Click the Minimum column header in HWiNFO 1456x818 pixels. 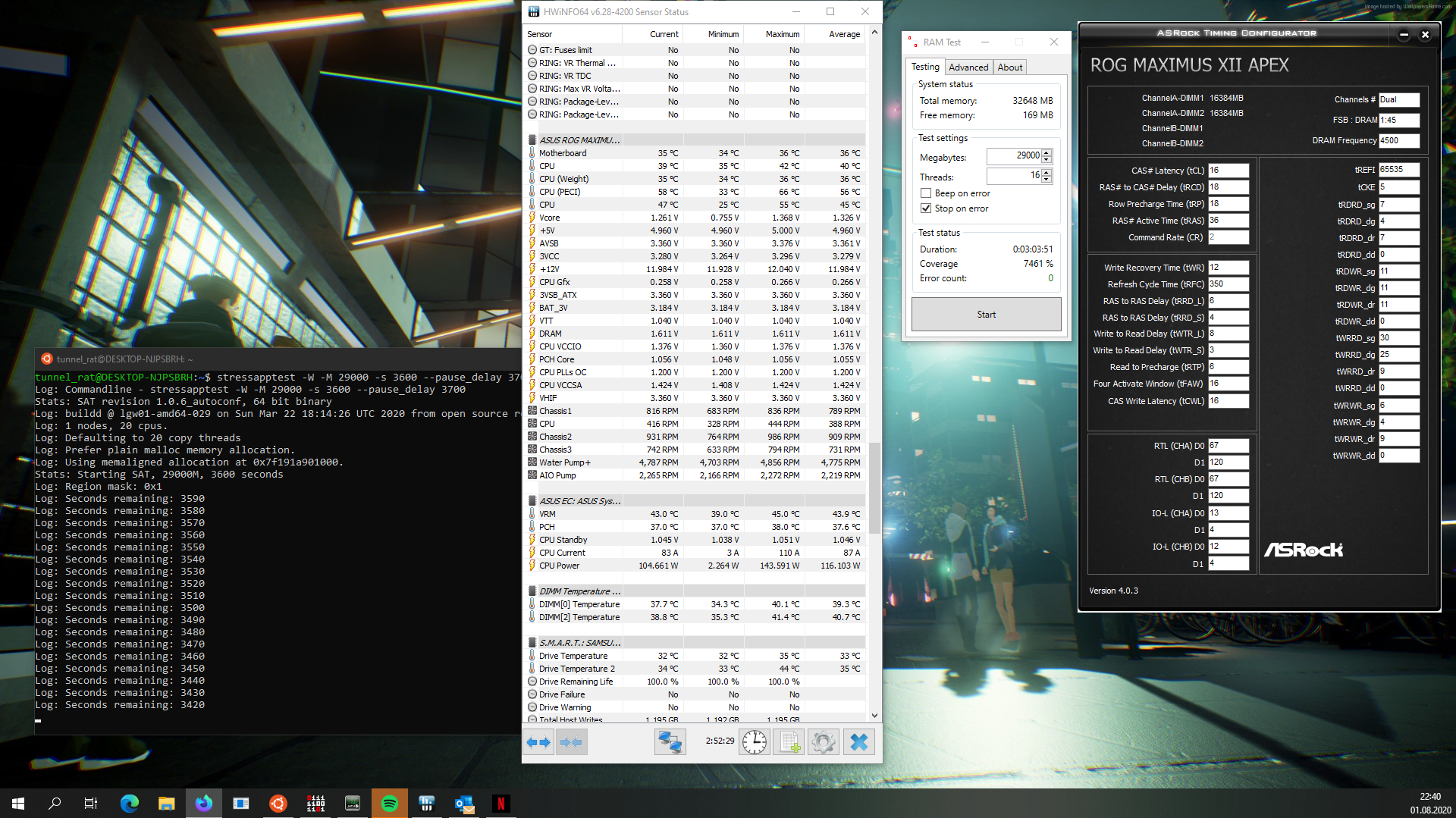714,34
